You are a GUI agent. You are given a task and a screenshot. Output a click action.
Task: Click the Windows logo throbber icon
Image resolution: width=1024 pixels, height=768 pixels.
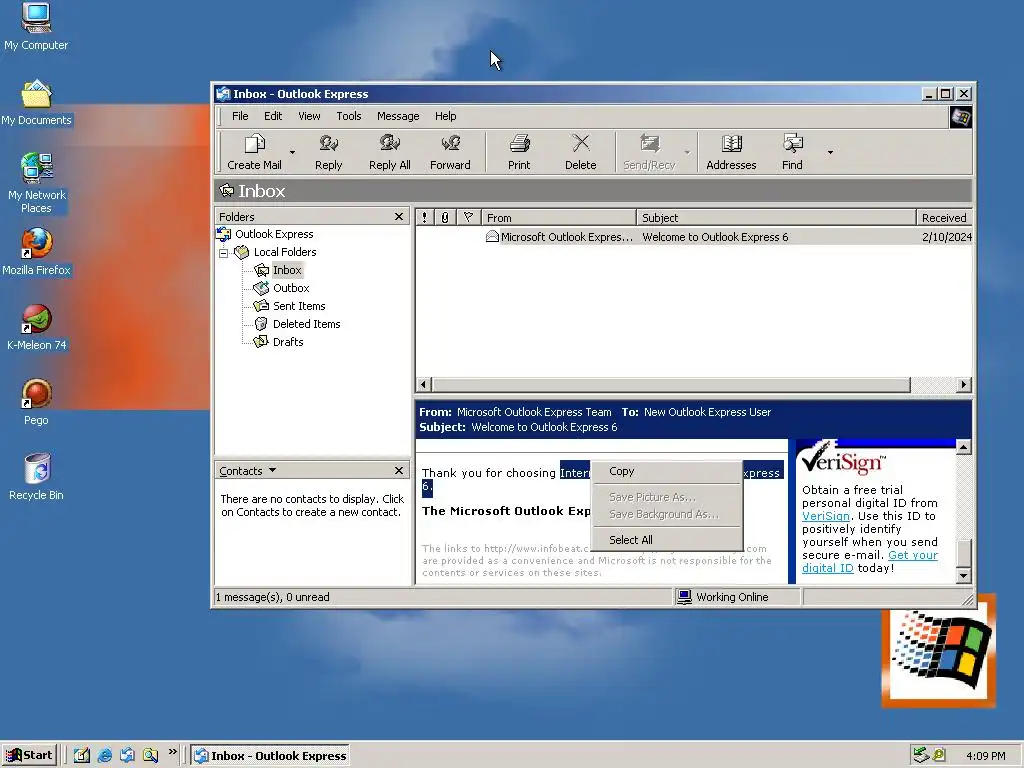(960, 117)
